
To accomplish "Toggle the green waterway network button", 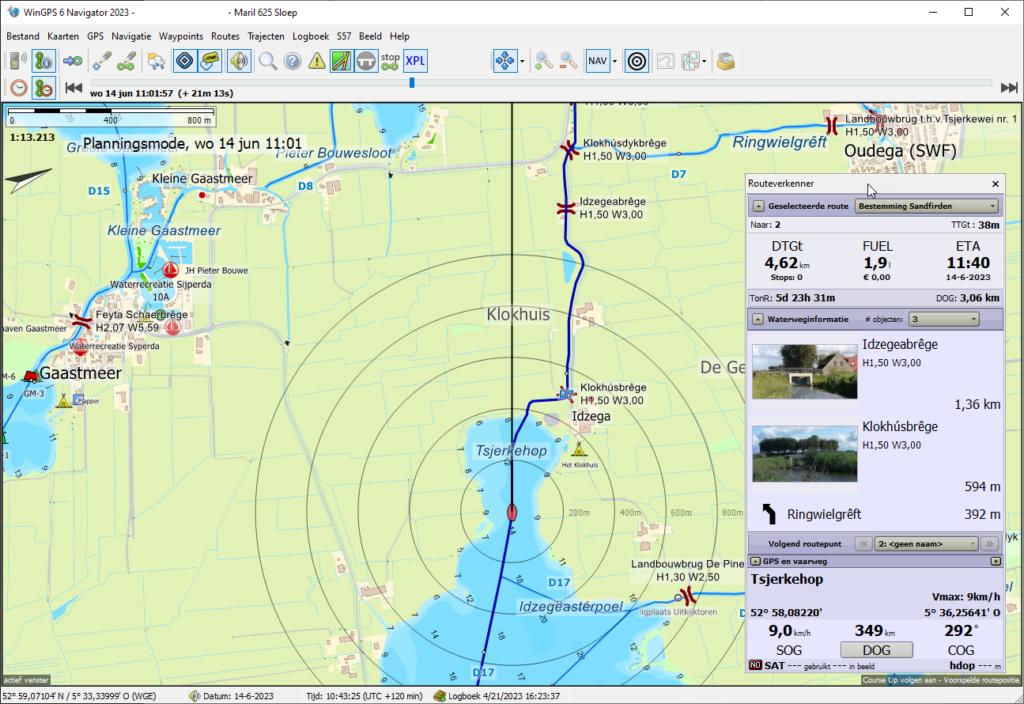I will coord(341,61).
